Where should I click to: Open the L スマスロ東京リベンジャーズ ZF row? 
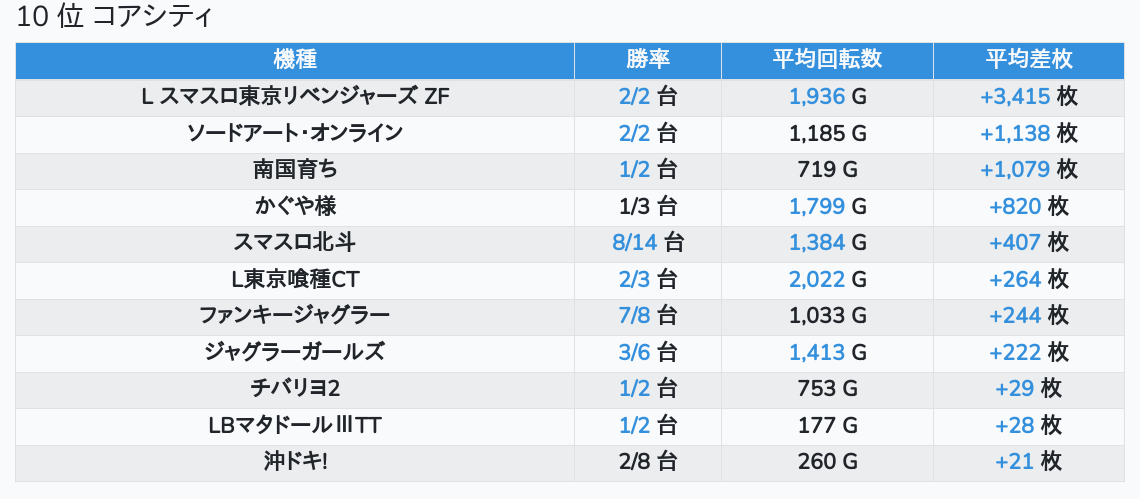(294, 96)
